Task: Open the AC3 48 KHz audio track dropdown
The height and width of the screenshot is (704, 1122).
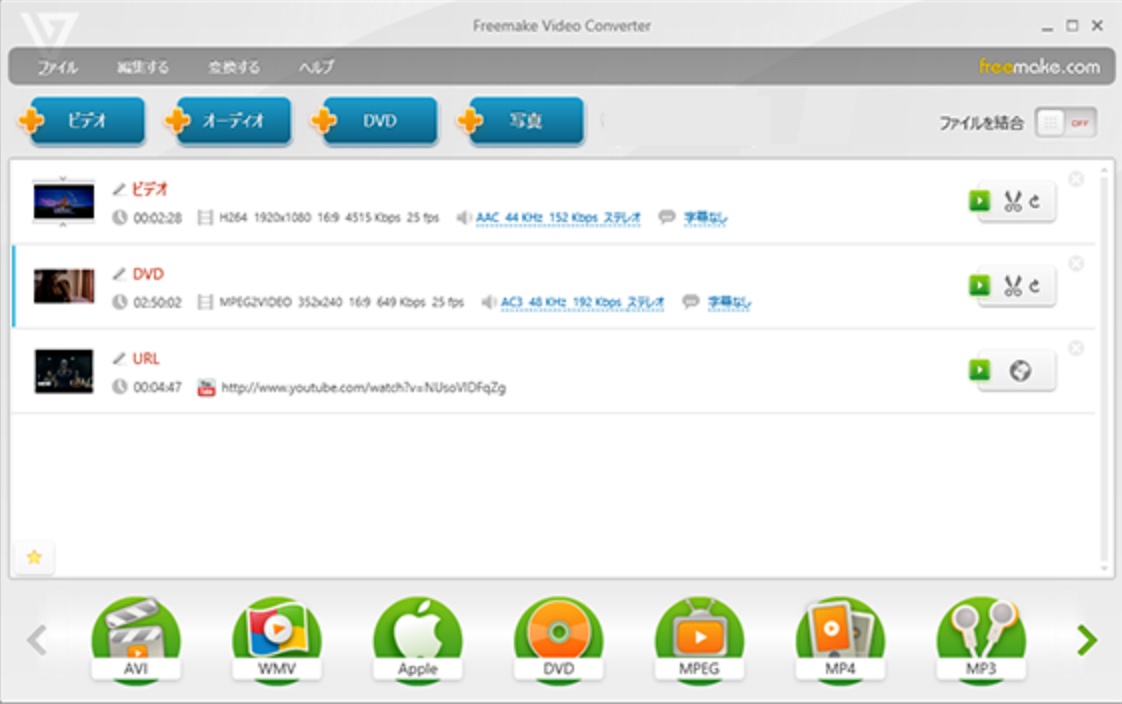Action: [582, 302]
